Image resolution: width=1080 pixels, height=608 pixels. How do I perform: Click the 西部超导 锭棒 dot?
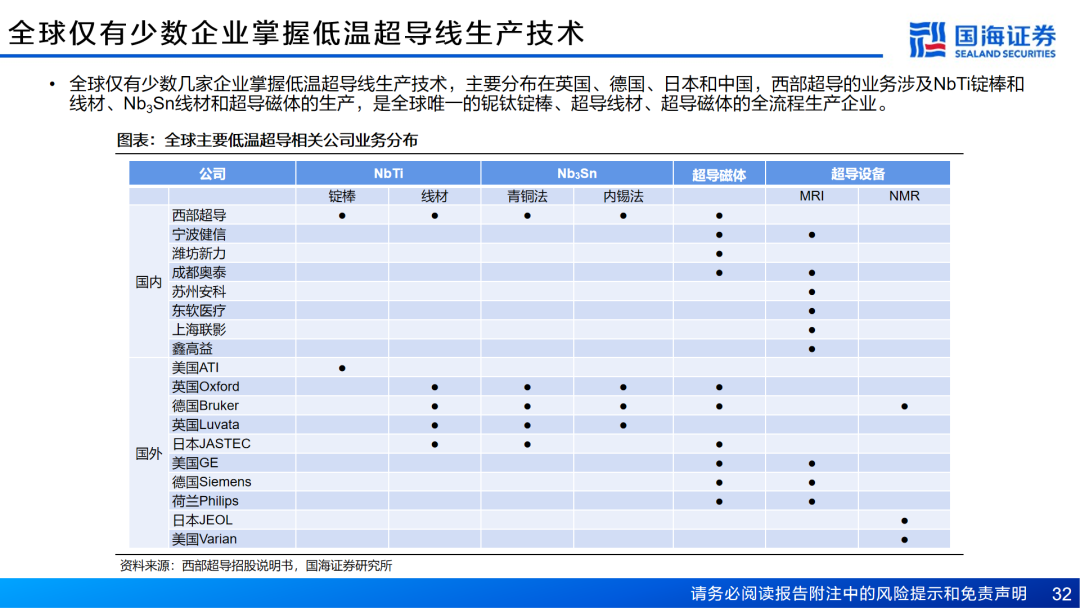coord(342,216)
